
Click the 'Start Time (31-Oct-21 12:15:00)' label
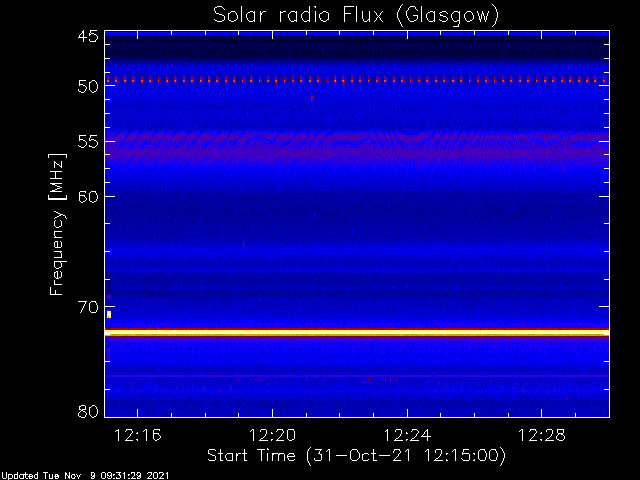pyautogui.click(x=356, y=455)
